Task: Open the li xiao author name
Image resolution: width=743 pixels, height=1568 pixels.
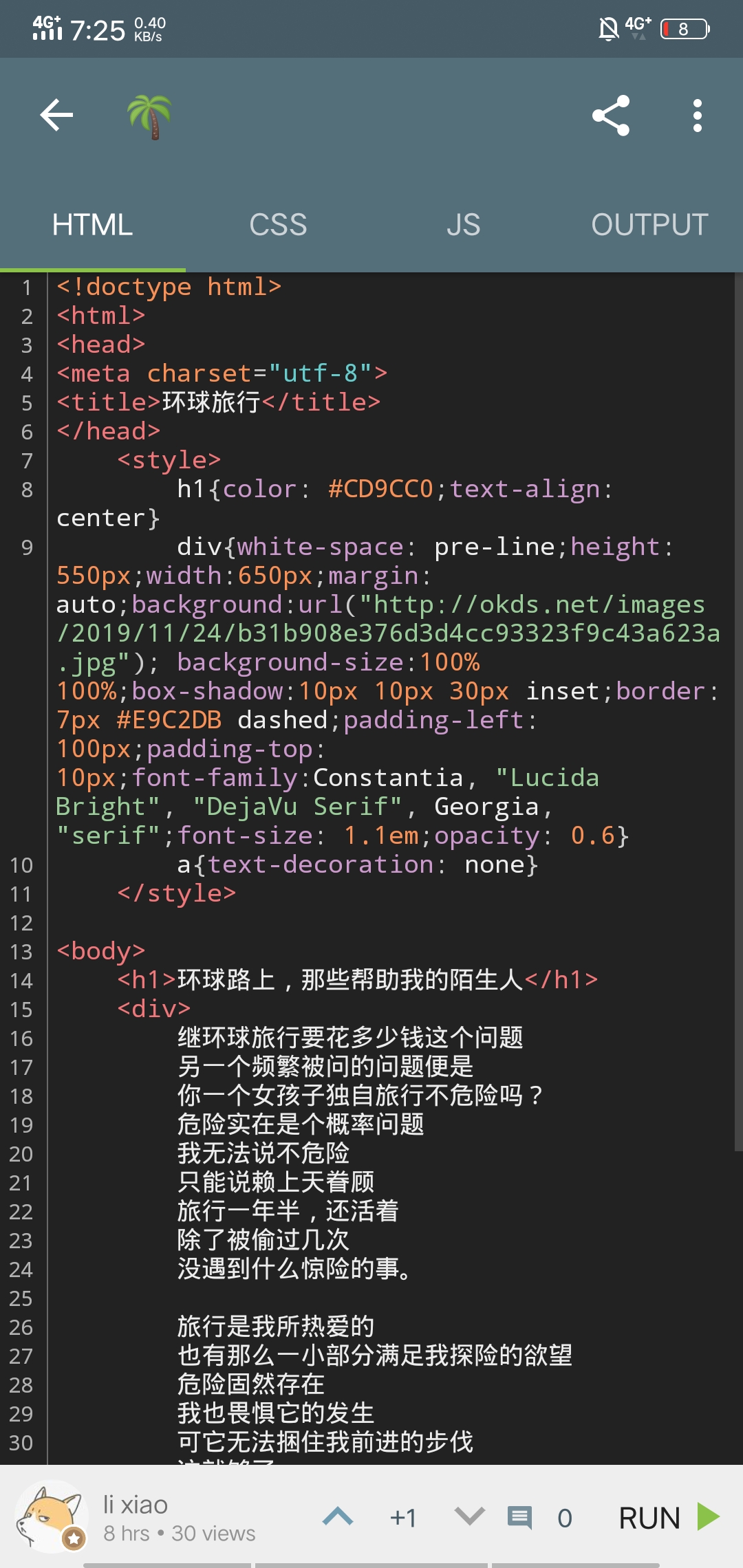Action: [x=136, y=1504]
